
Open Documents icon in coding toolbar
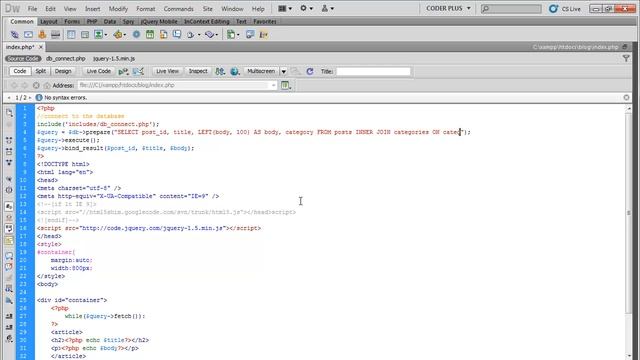9,113
